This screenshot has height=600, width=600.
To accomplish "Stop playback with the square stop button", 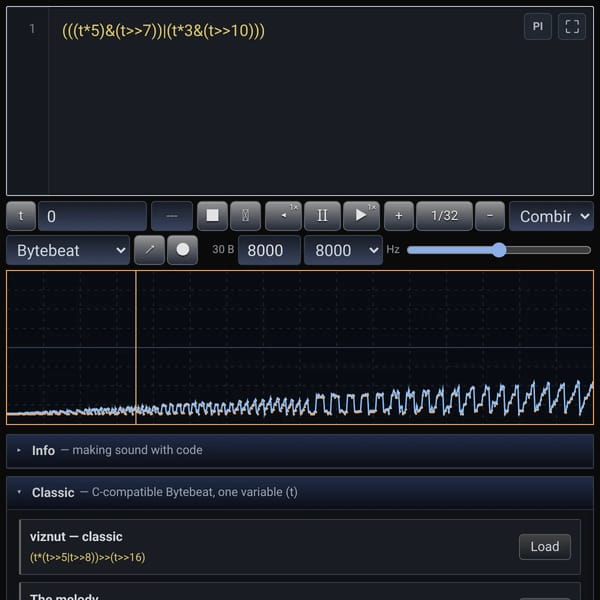I will point(212,216).
